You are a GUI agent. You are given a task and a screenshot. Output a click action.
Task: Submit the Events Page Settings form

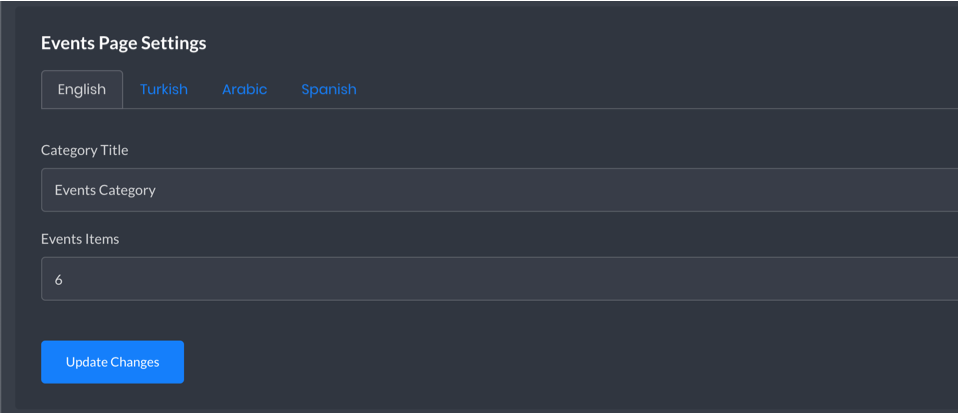pyautogui.click(x=113, y=362)
